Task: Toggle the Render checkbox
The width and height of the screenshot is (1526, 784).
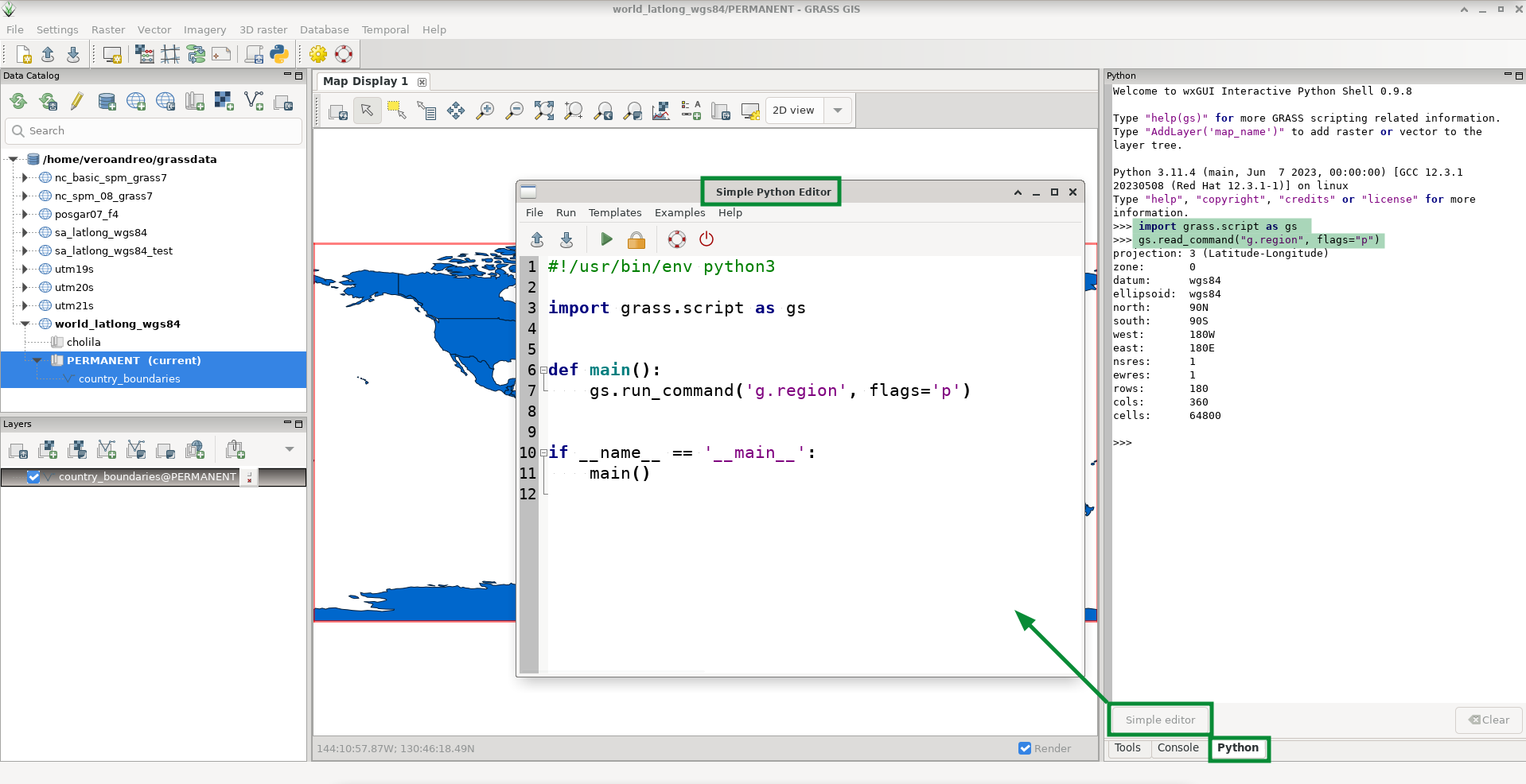Action: coord(1025,748)
